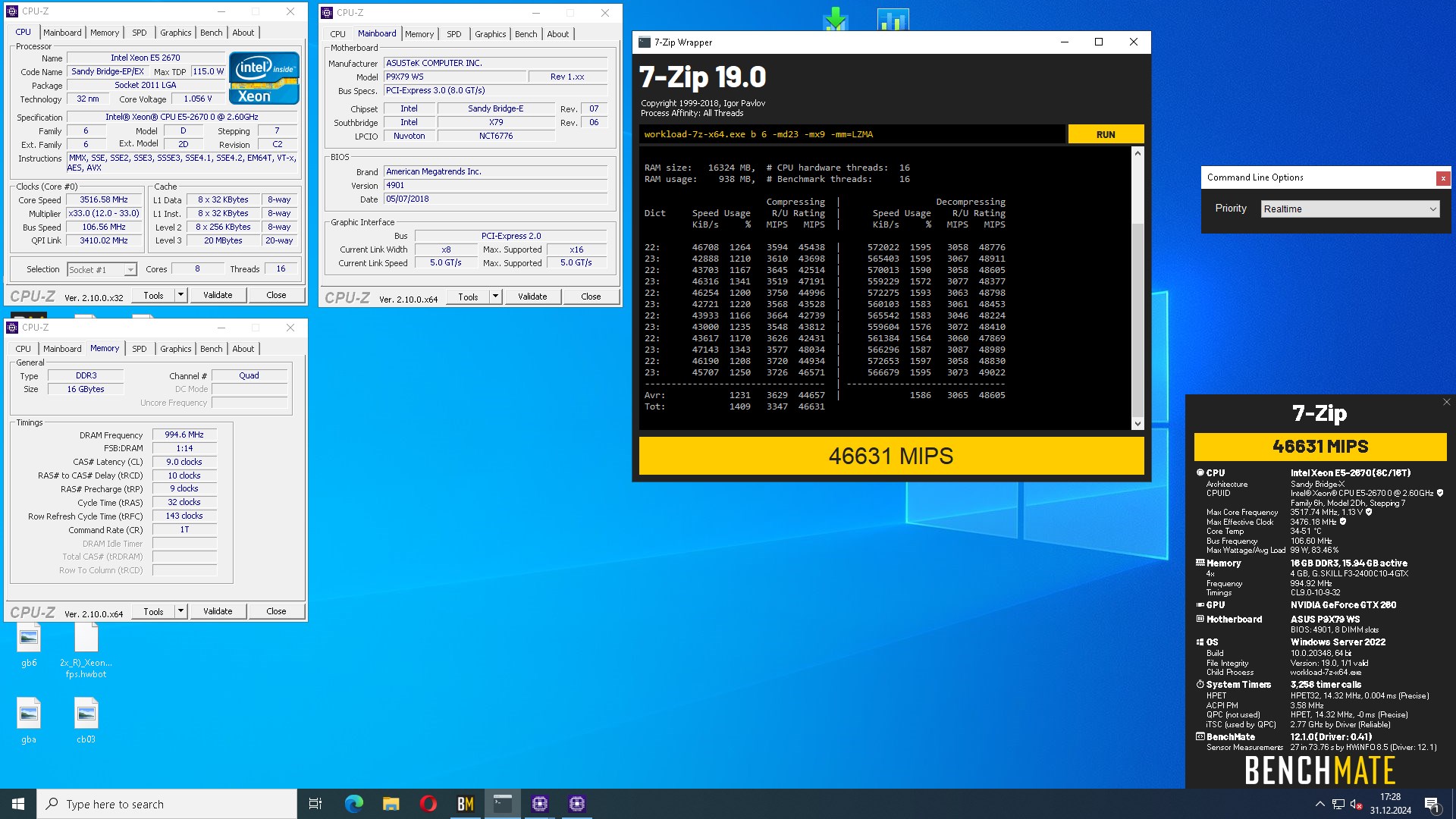Click the 7-Zip command line field
This screenshot has width=1456, height=819.
[x=852, y=134]
